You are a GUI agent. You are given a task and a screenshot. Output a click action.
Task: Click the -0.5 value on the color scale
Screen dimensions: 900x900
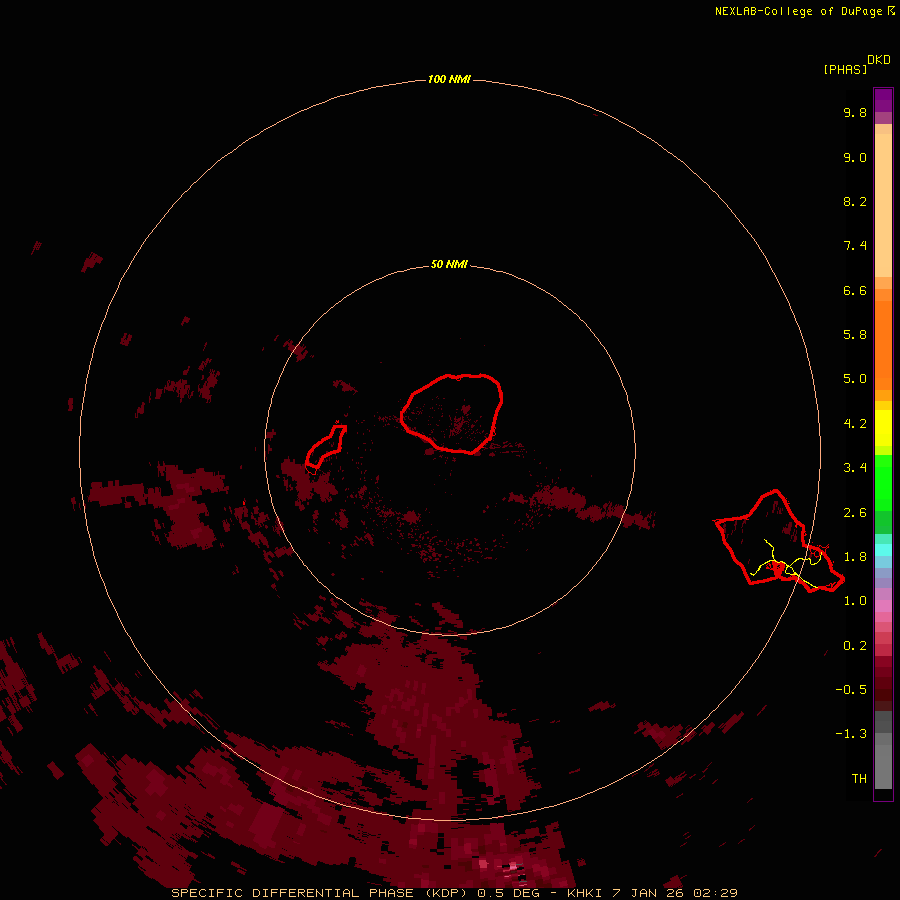click(x=851, y=690)
